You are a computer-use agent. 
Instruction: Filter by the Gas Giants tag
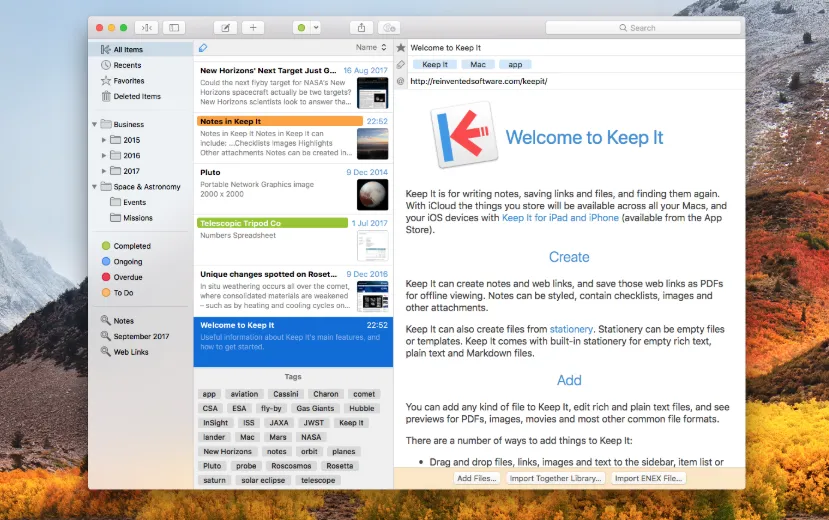(315, 408)
